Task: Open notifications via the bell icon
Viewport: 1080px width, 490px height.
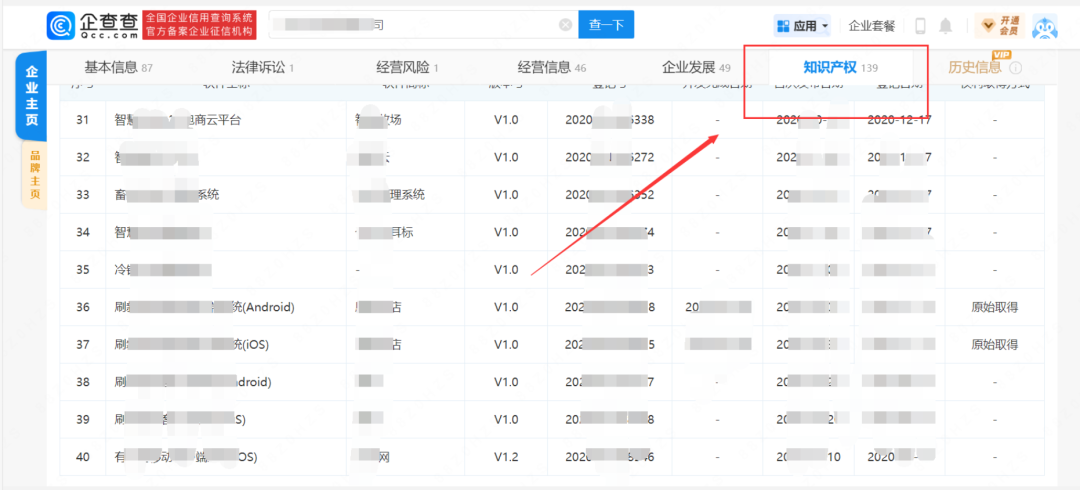Action: (946, 26)
